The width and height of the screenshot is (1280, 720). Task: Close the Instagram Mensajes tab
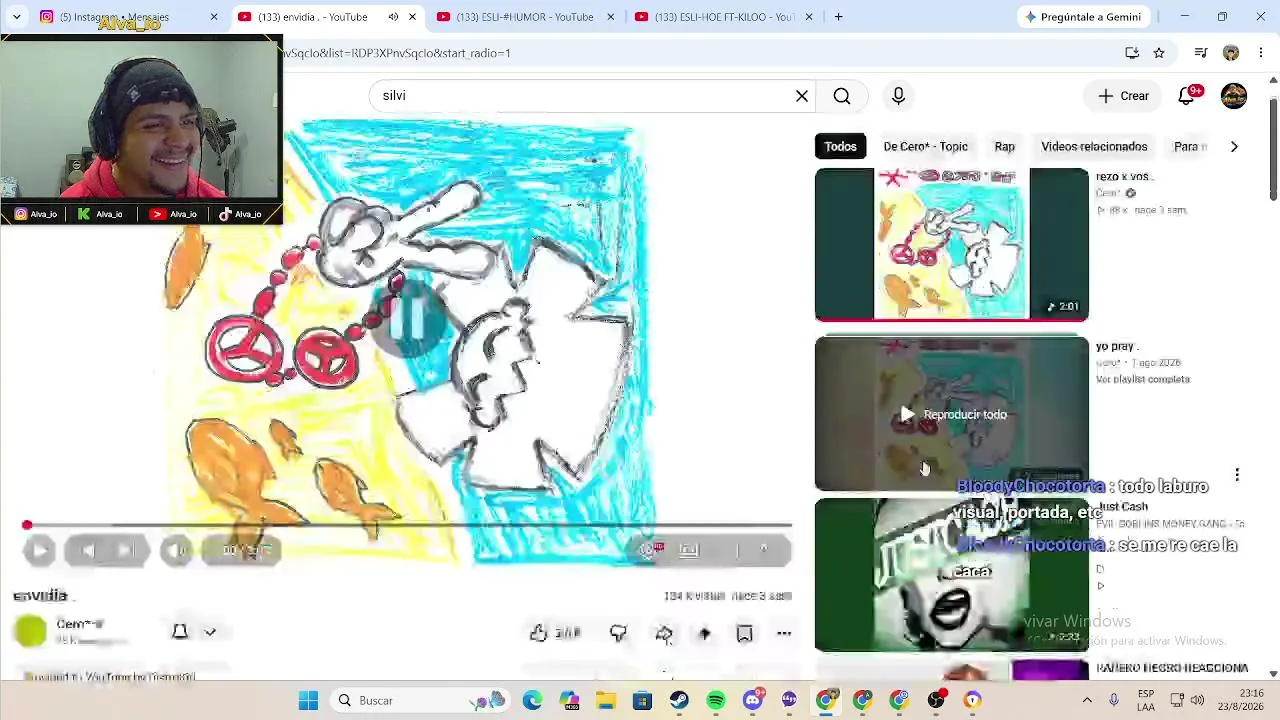click(x=214, y=17)
